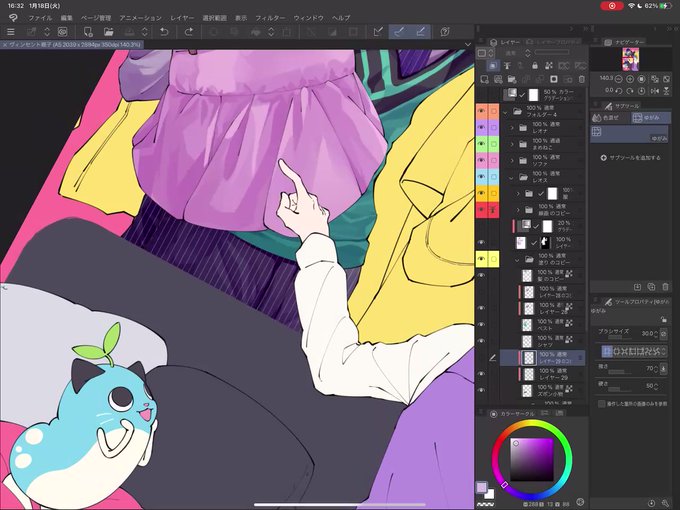Hide the ソファ folder via its eye icon
Screen dimensions: 680x510
pos(481,160)
